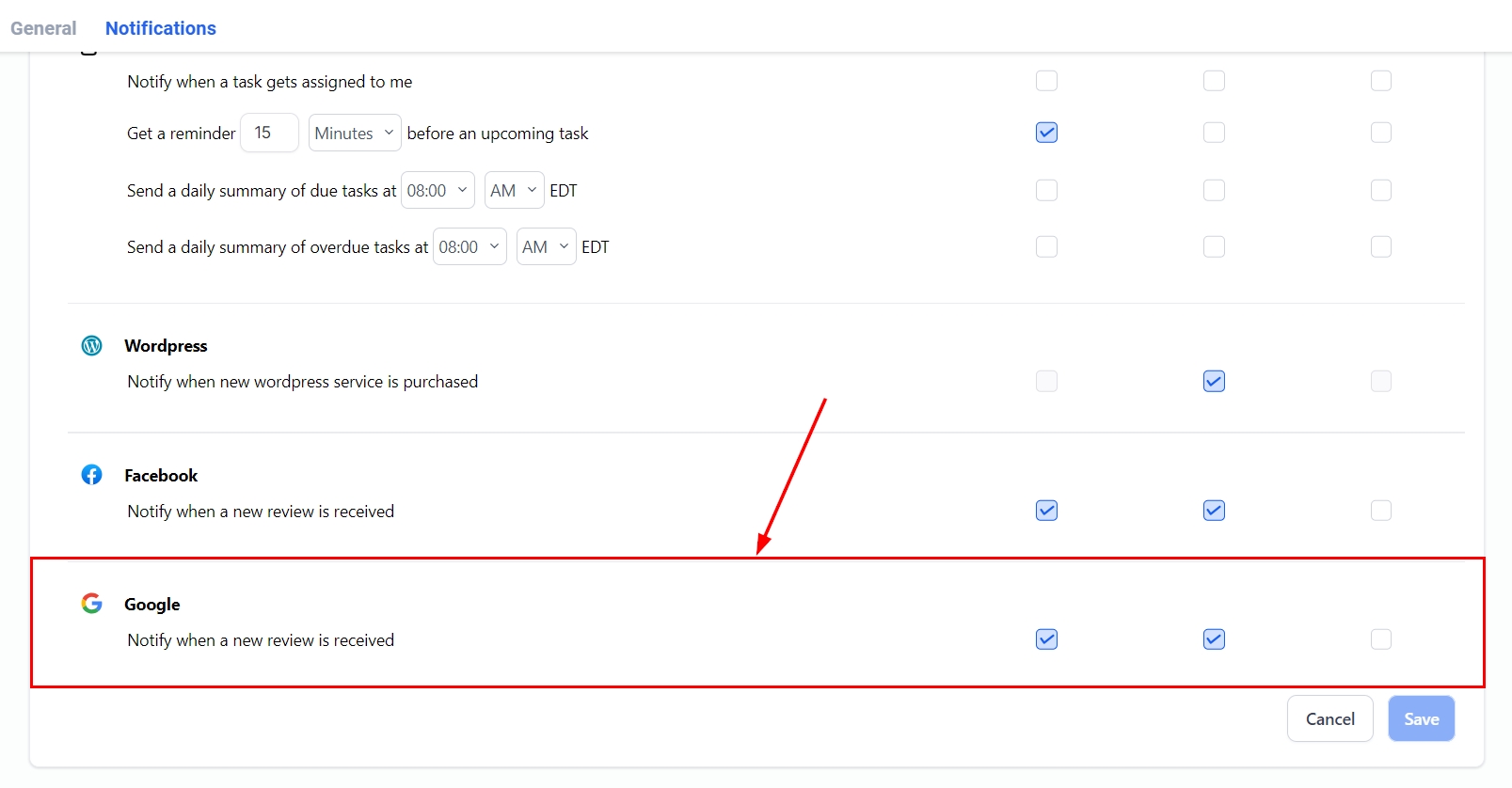Click the Facebook logo icon

pos(91,475)
